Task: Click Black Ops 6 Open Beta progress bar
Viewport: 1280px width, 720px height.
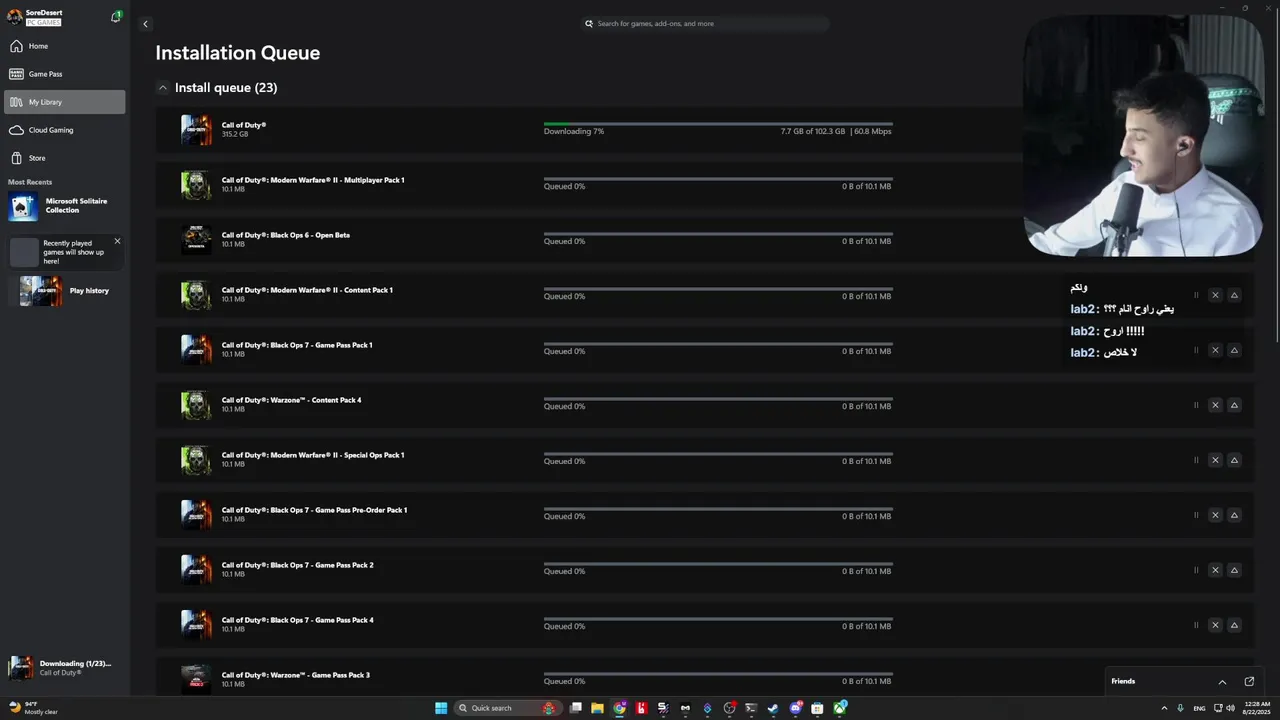Action: tap(718, 234)
